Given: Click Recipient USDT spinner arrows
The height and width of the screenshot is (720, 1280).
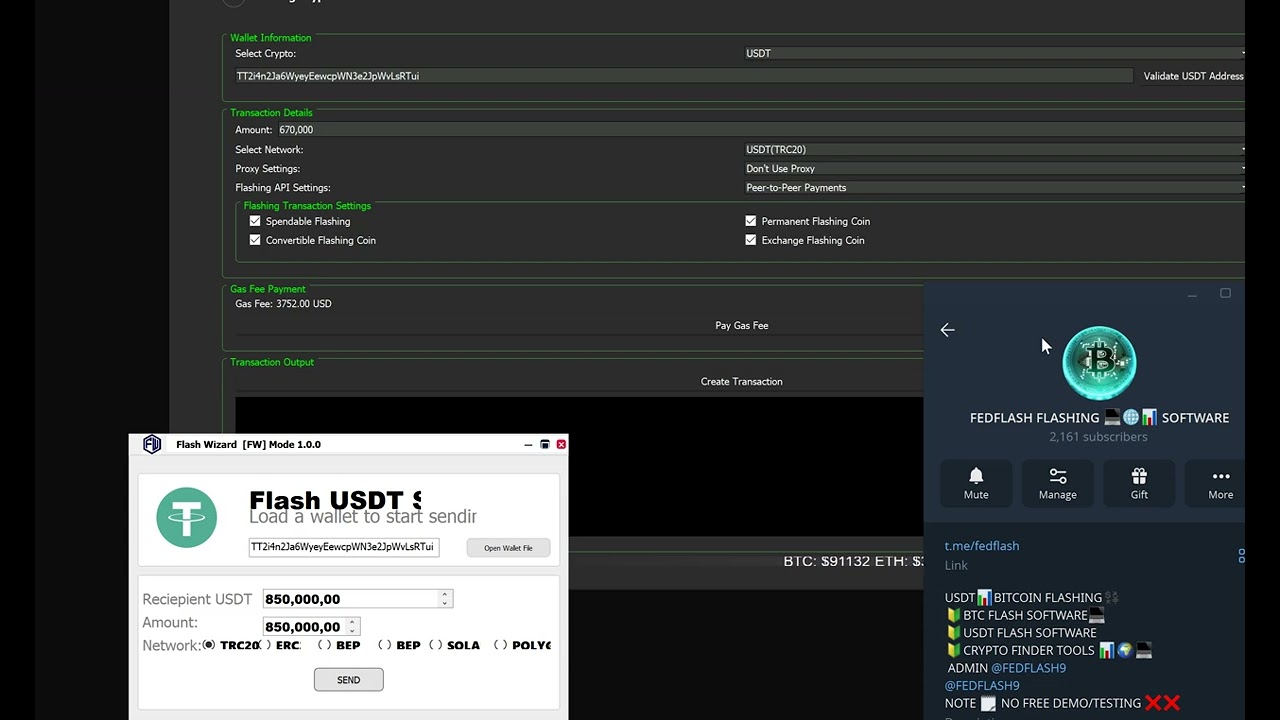Looking at the screenshot, I should click(x=445, y=598).
